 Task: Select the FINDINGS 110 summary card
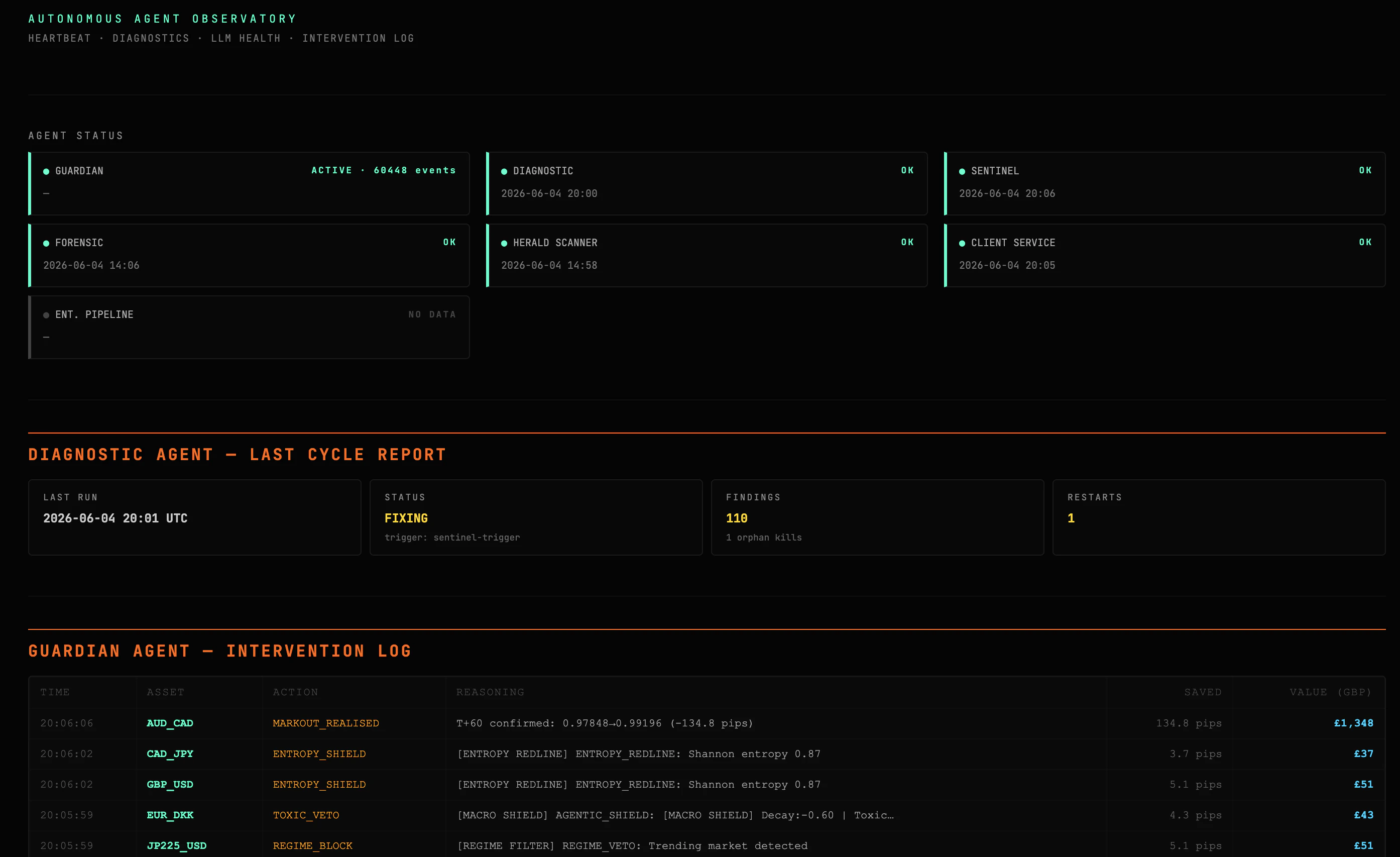[x=877, y=517]
